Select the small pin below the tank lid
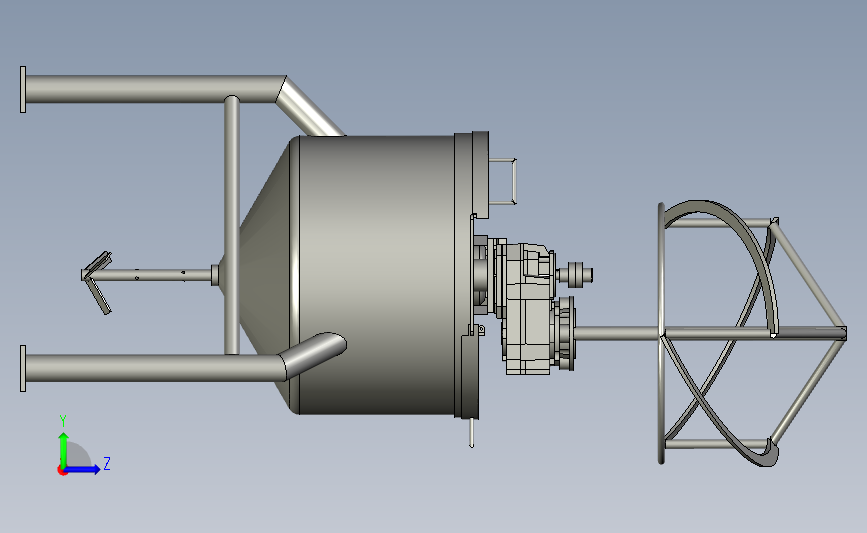Image resolution: width=867 pixels, height=533 pixels. [x=472, y=432]
